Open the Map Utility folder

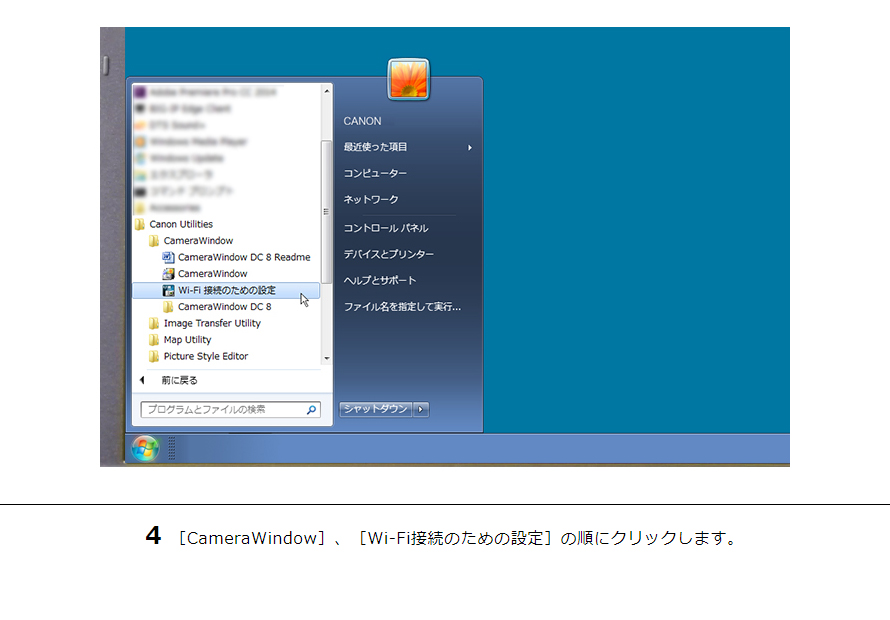[x=190, y=339]
